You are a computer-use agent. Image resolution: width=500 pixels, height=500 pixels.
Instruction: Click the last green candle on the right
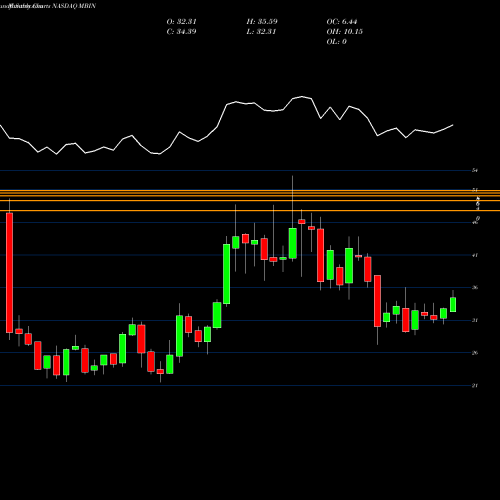pos(453,305)
